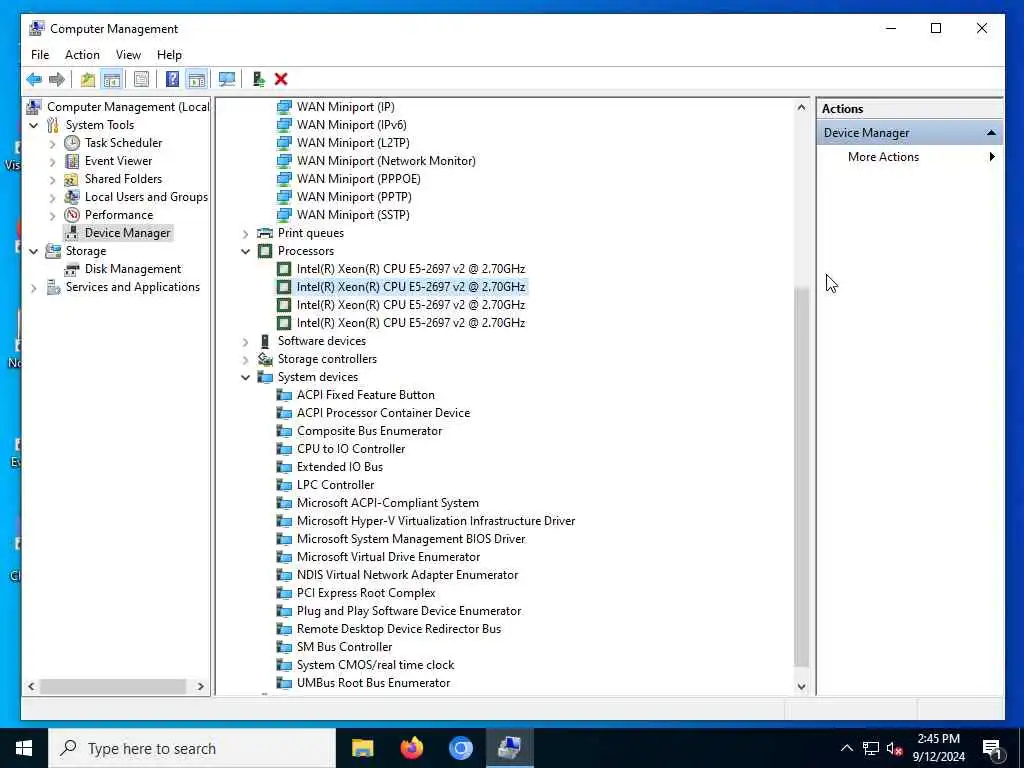1024x768 pixels.
Task: Expand the Print queues category
Action: pos(246,233)
